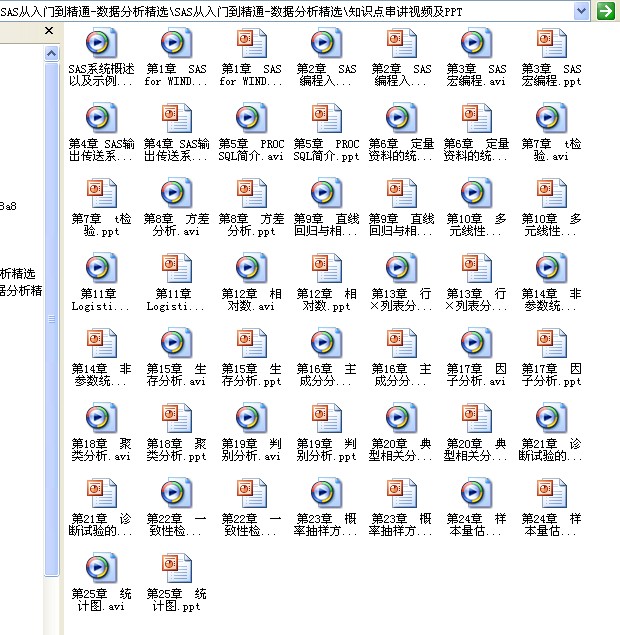The height and width of the screenshot is (635, 620).
Task: Click the file name 第1章 SAS for WIND... under the presentation icon
Action: pyautogui.click(x=251, y=75)
